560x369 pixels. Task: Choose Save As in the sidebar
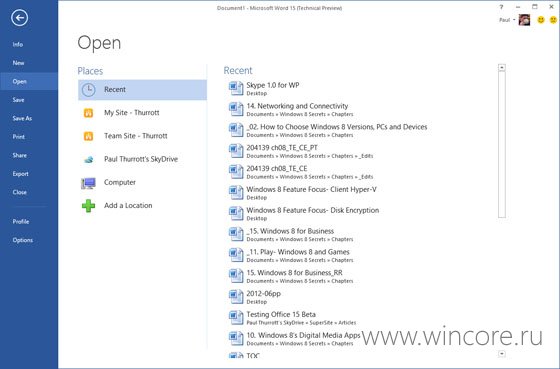click(22, 119)
